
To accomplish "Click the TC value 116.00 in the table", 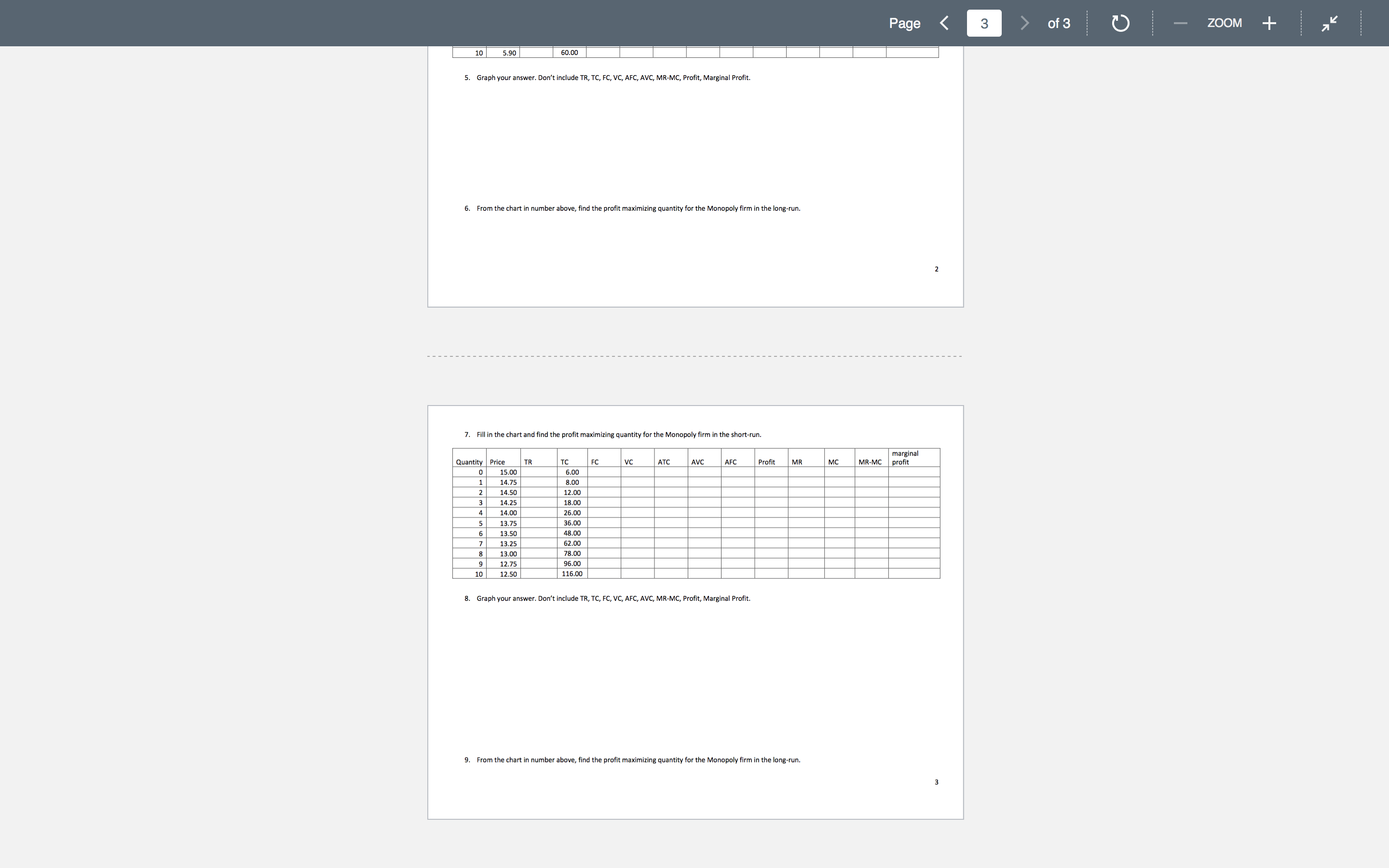I will (572, 573).
